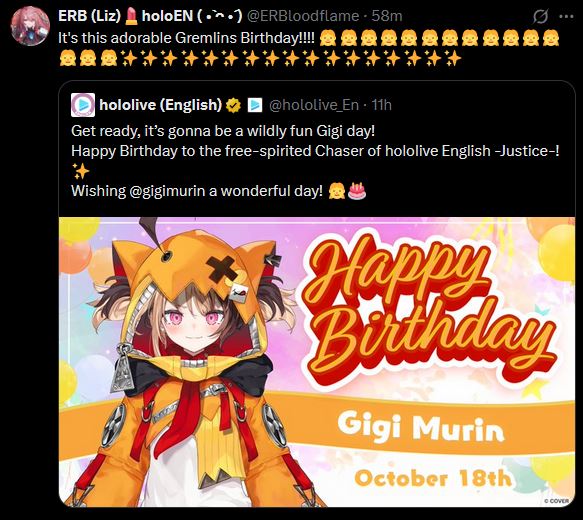Open the @gigimurin mention link
The width and height of the screenshot is (583, 520).
(167, 191)
